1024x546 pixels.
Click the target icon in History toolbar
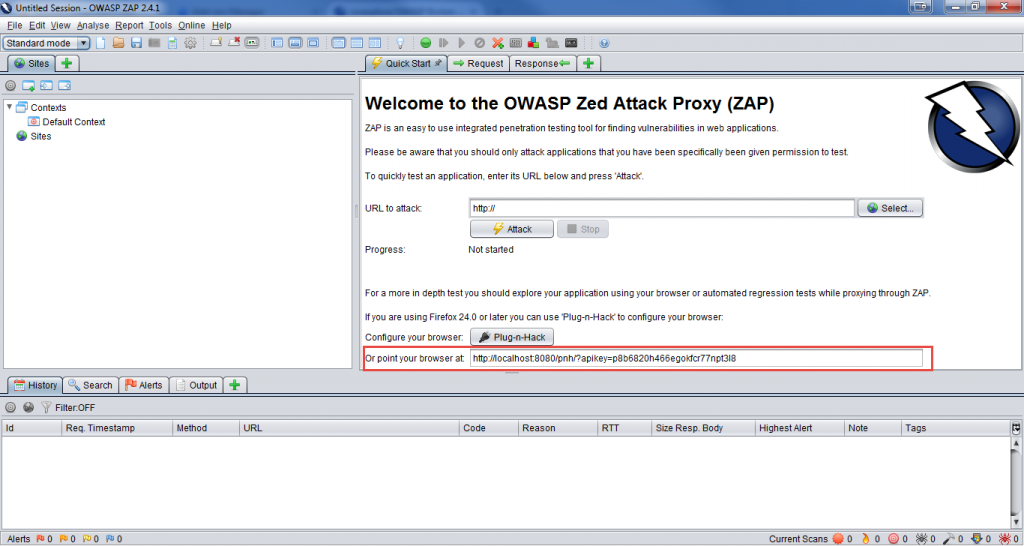(10, 408)
